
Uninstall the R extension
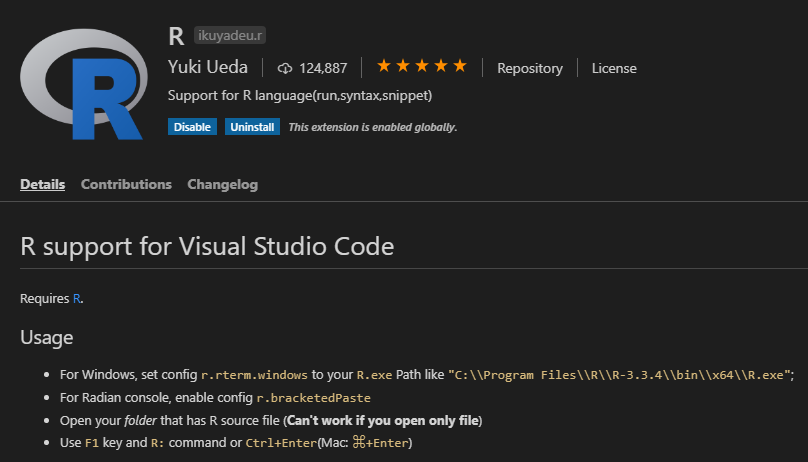click(251, 127)
